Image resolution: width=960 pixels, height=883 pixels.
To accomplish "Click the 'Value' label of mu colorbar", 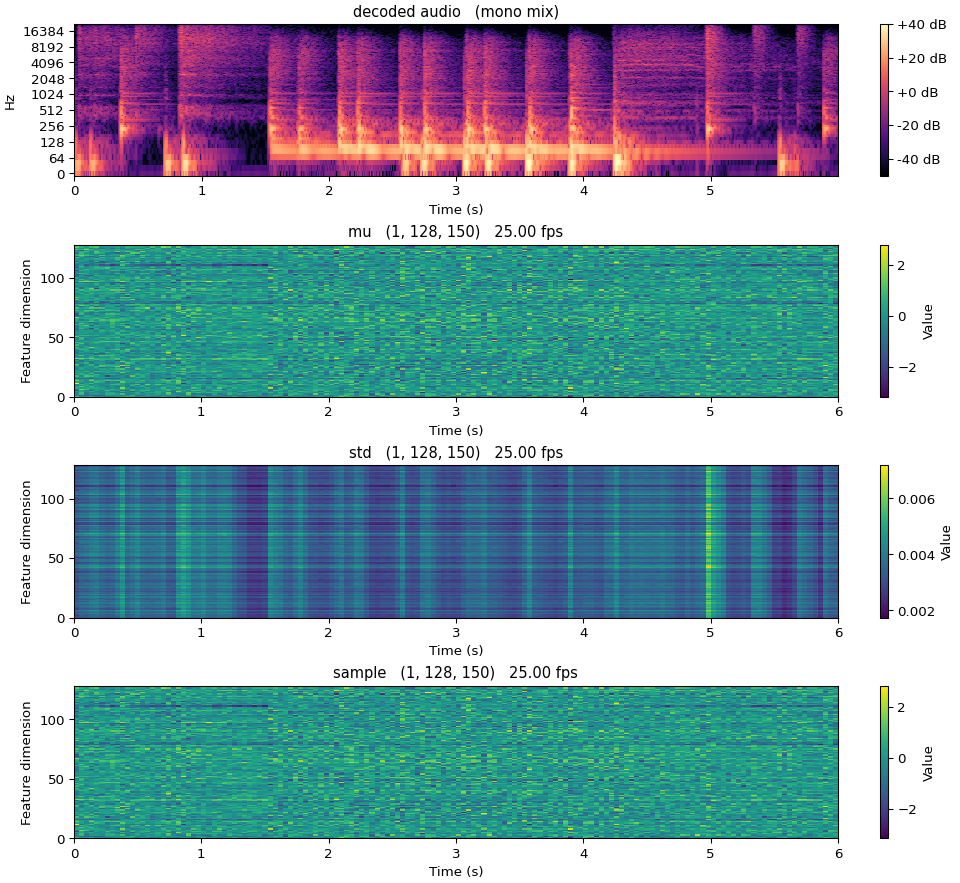I will point(928,321).
